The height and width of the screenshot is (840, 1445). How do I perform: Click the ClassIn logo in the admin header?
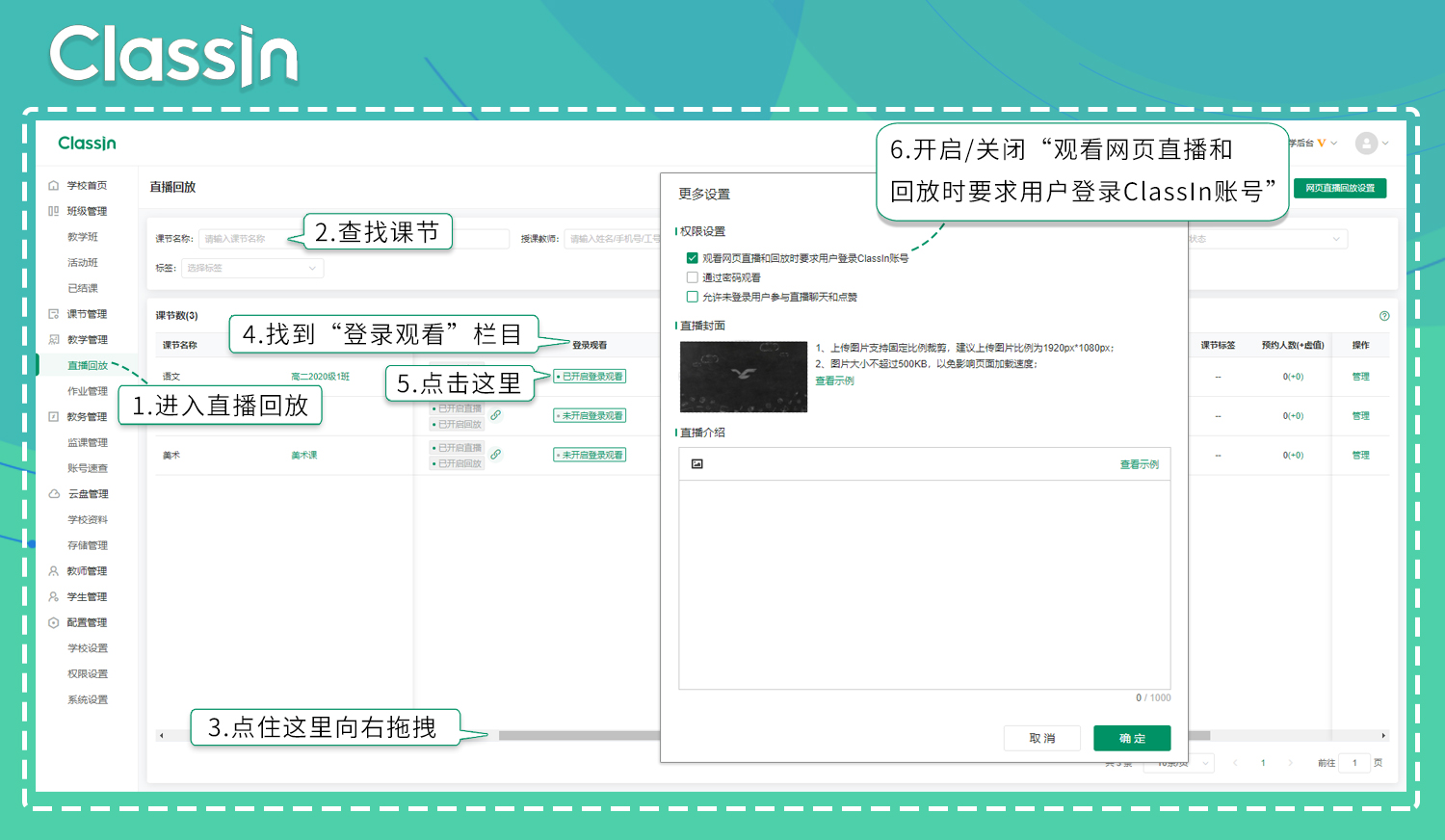[87, 144]
